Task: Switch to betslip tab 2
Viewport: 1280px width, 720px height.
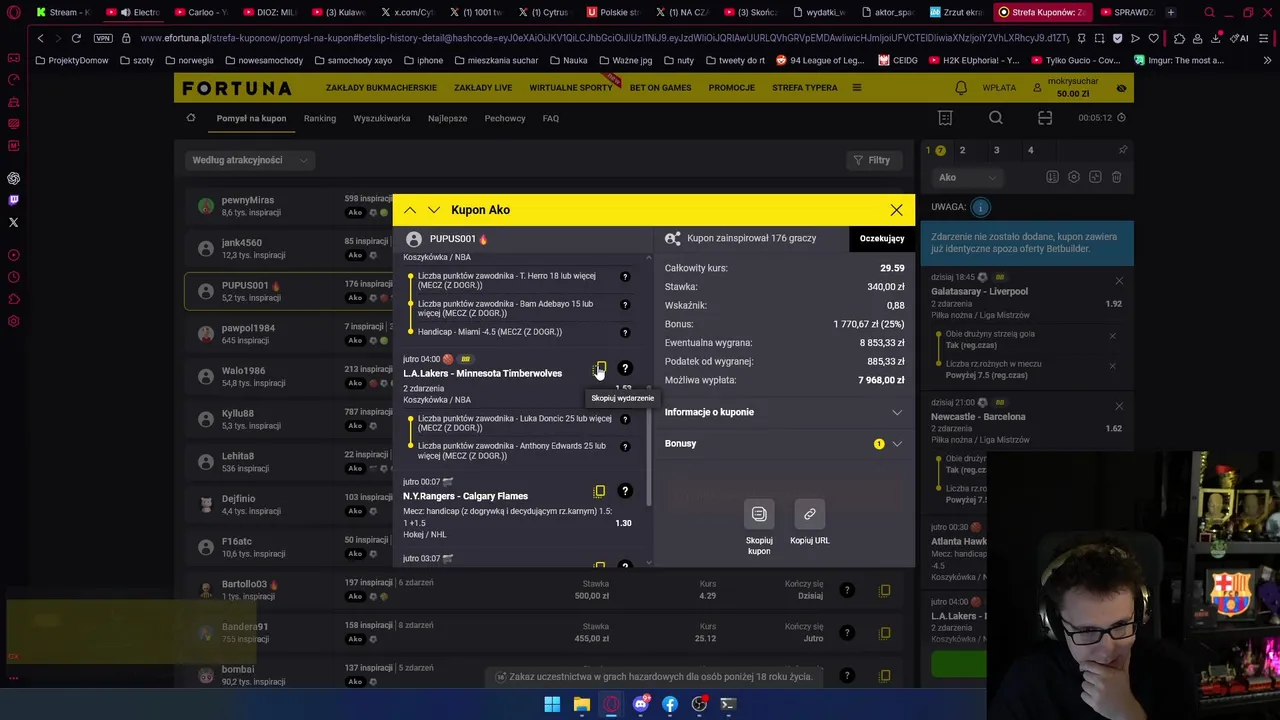Action: tap(962, 150)
